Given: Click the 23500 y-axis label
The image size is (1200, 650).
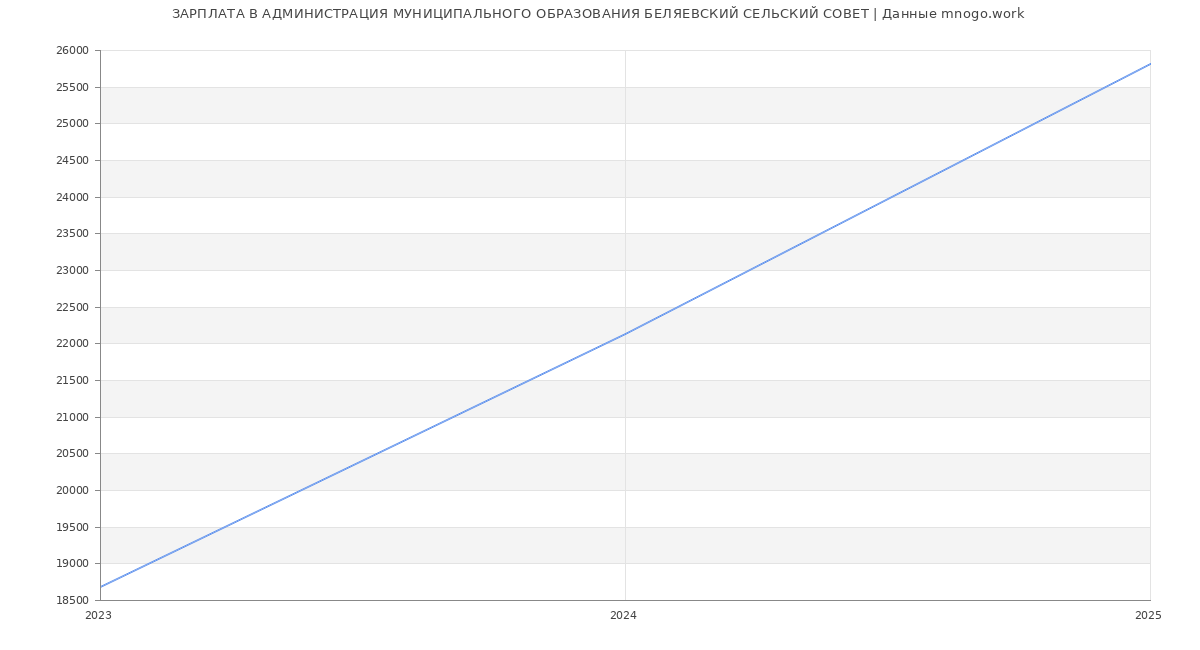Looking at the screenshot, I should [72, 234].
